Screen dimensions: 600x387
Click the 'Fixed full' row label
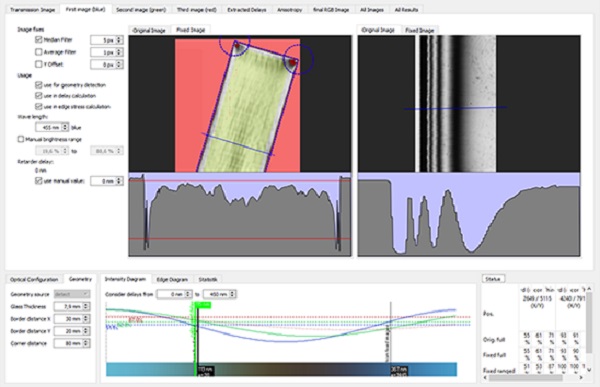click(494, 355)
